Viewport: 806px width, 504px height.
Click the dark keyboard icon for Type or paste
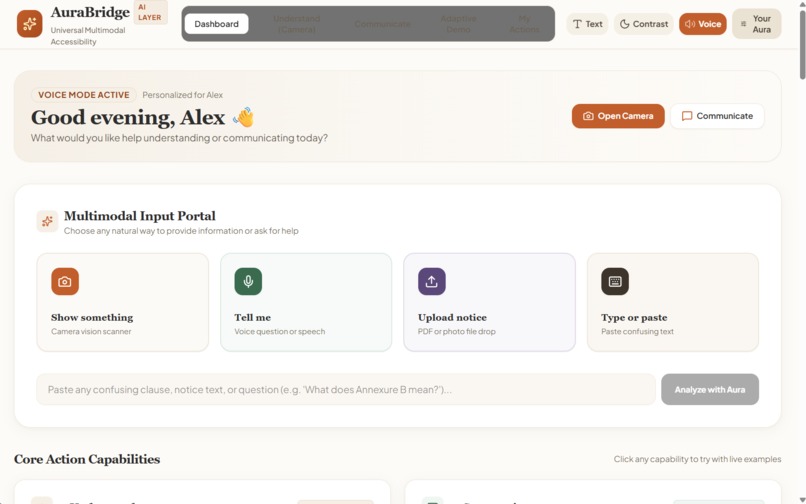615,281
